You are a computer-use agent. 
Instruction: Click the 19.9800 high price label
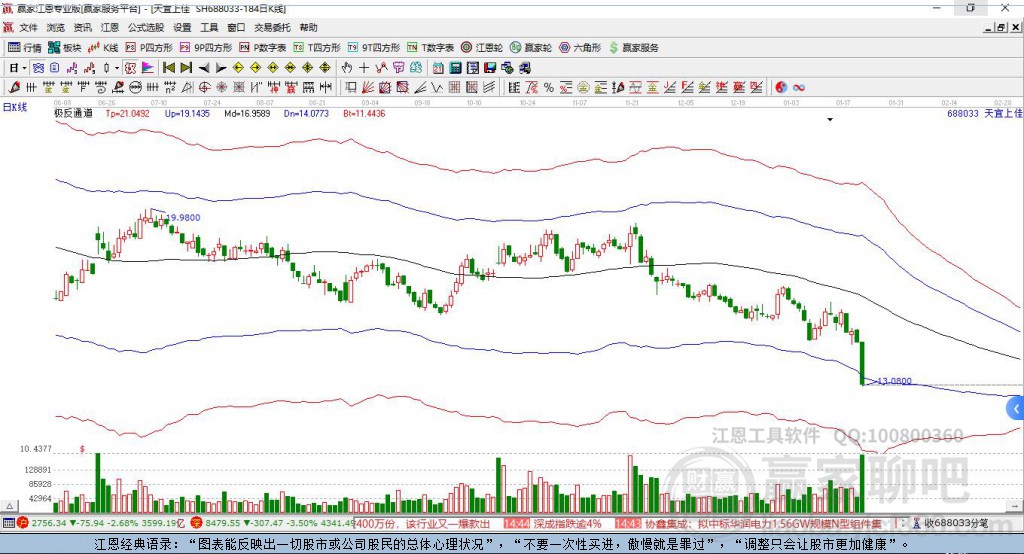tap(184, 218)
